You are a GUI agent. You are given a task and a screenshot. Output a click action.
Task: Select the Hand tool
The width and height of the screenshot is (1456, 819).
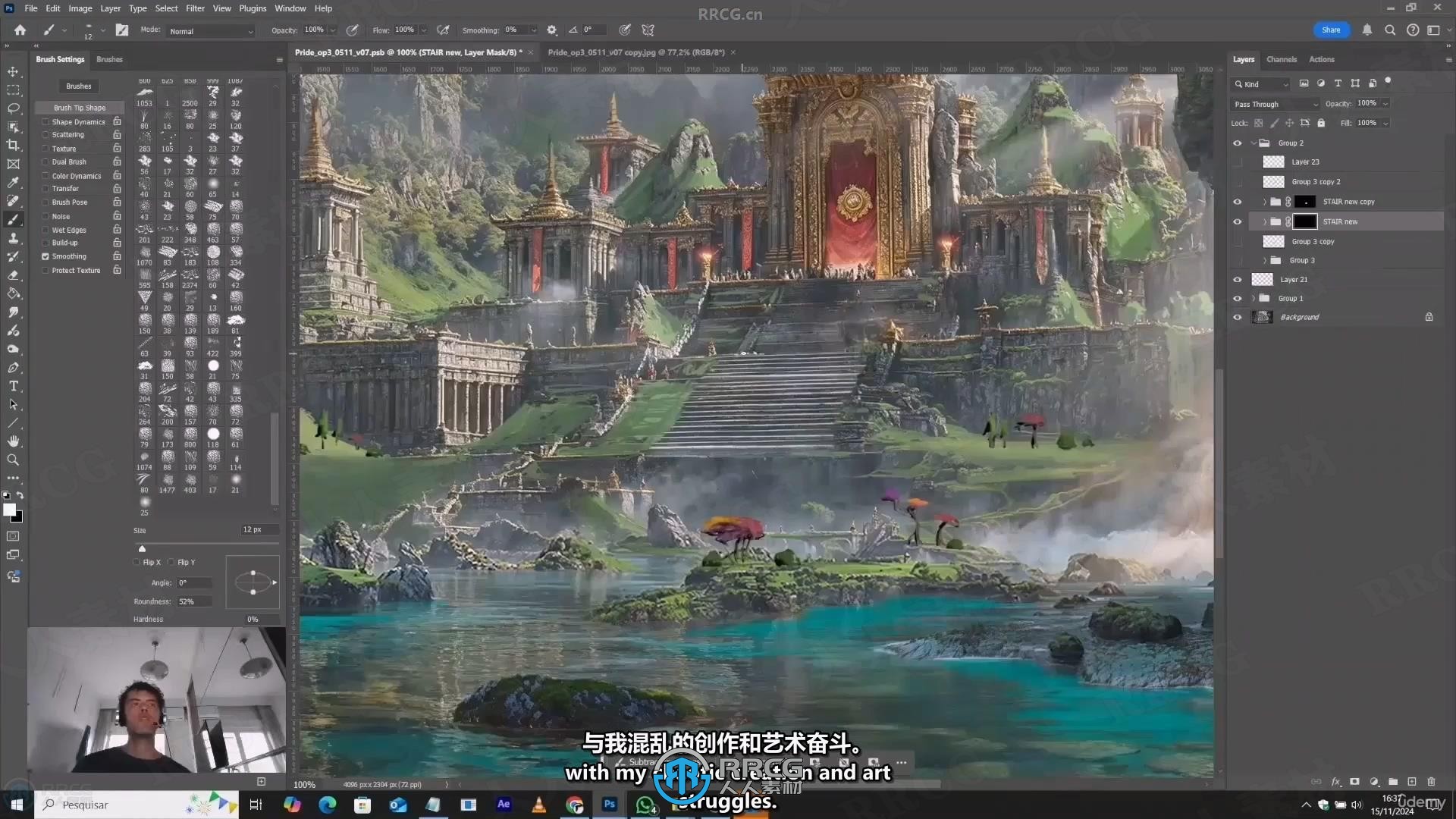point(14,441)
